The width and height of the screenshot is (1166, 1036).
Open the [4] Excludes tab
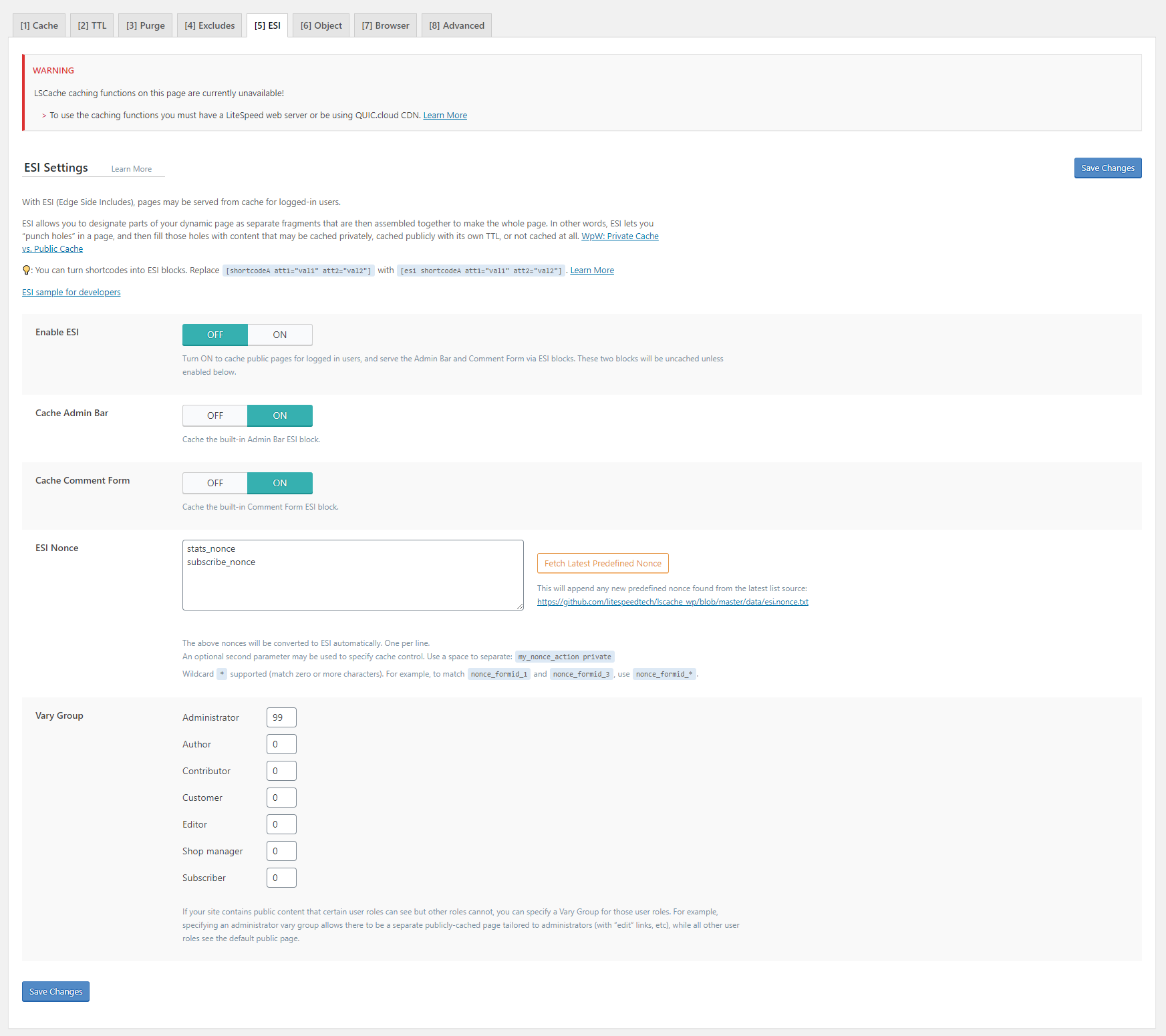(210, 25)
